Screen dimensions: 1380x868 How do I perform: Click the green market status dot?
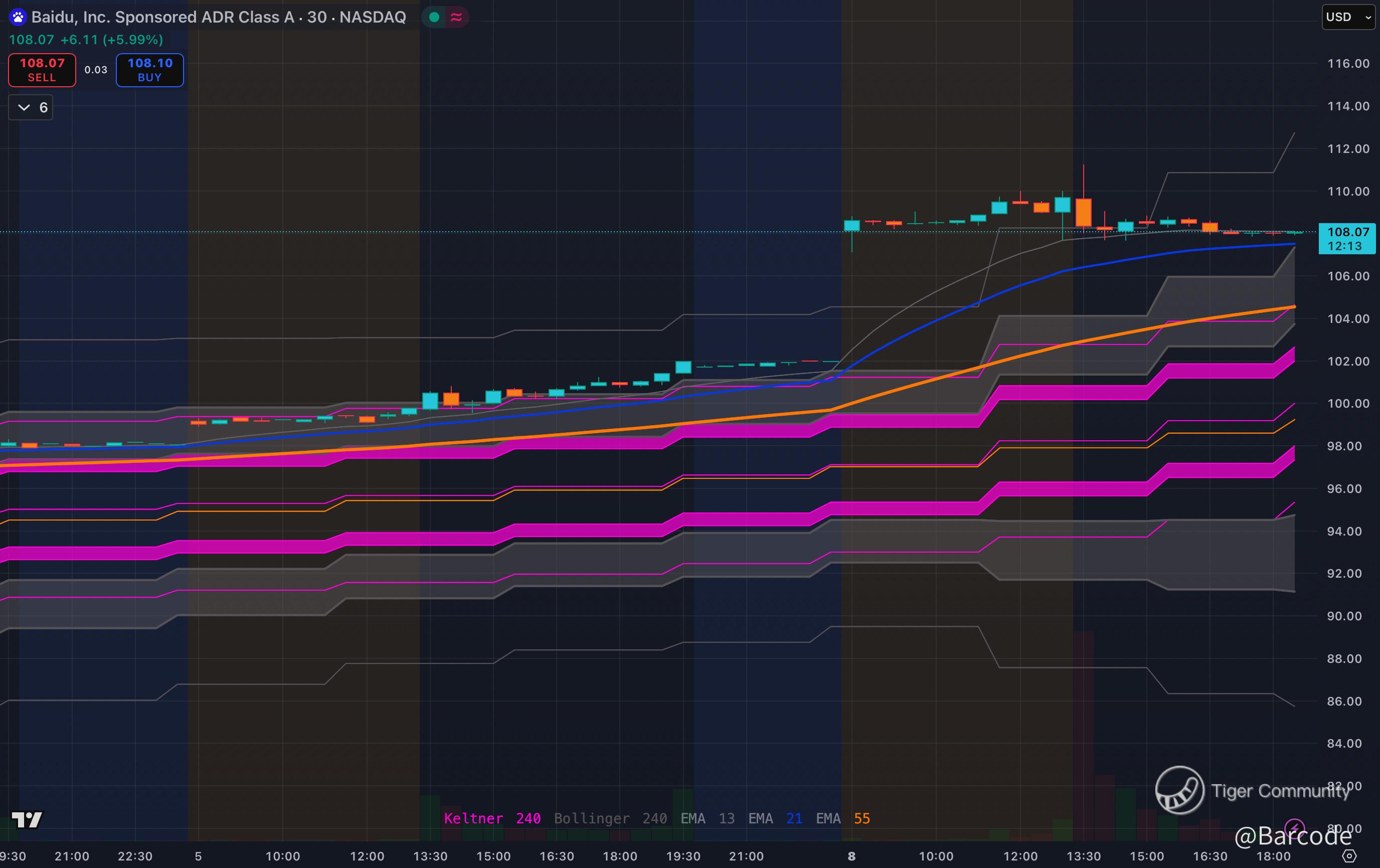pos(434,17)
